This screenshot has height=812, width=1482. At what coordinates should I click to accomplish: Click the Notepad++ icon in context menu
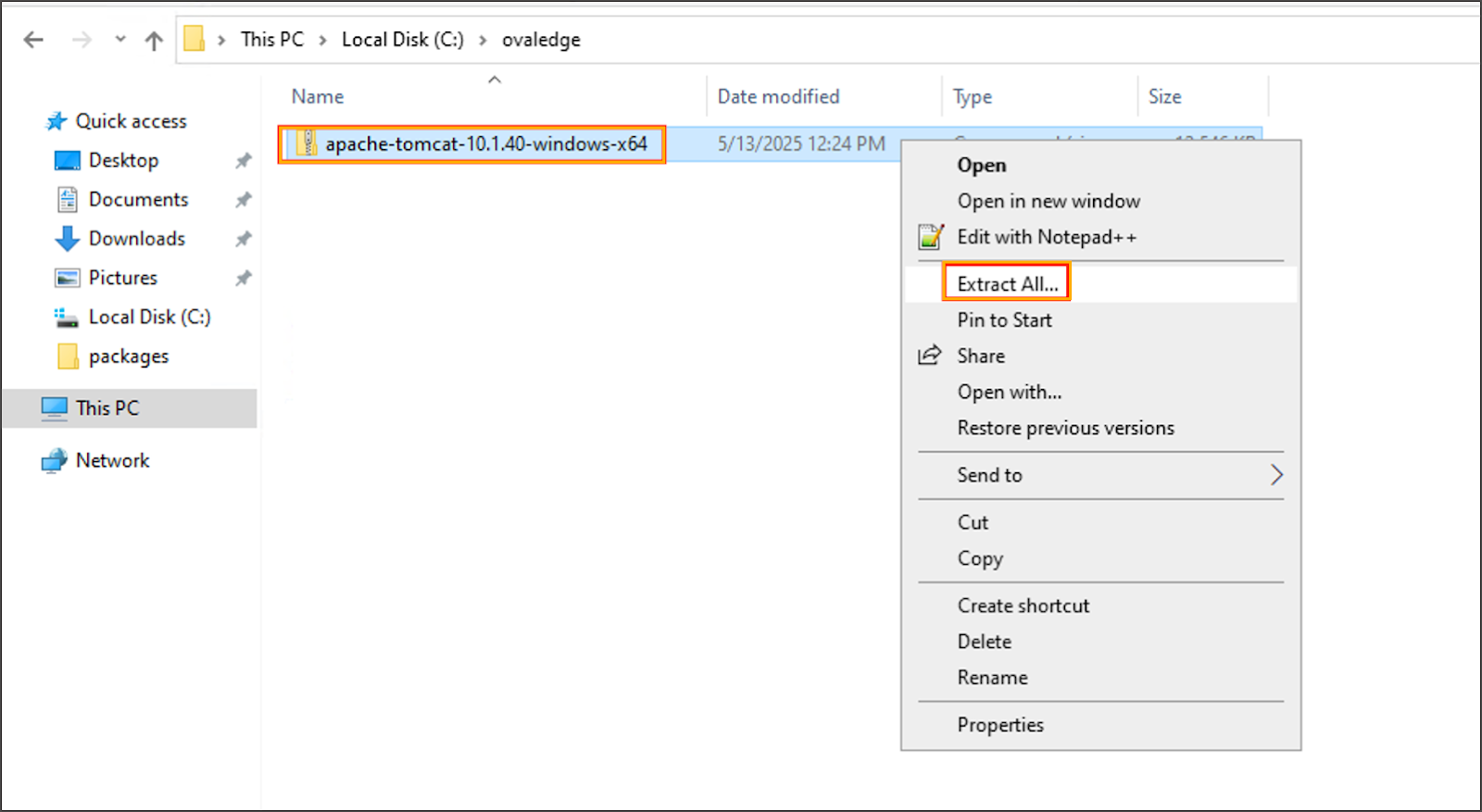coord(930,237)
